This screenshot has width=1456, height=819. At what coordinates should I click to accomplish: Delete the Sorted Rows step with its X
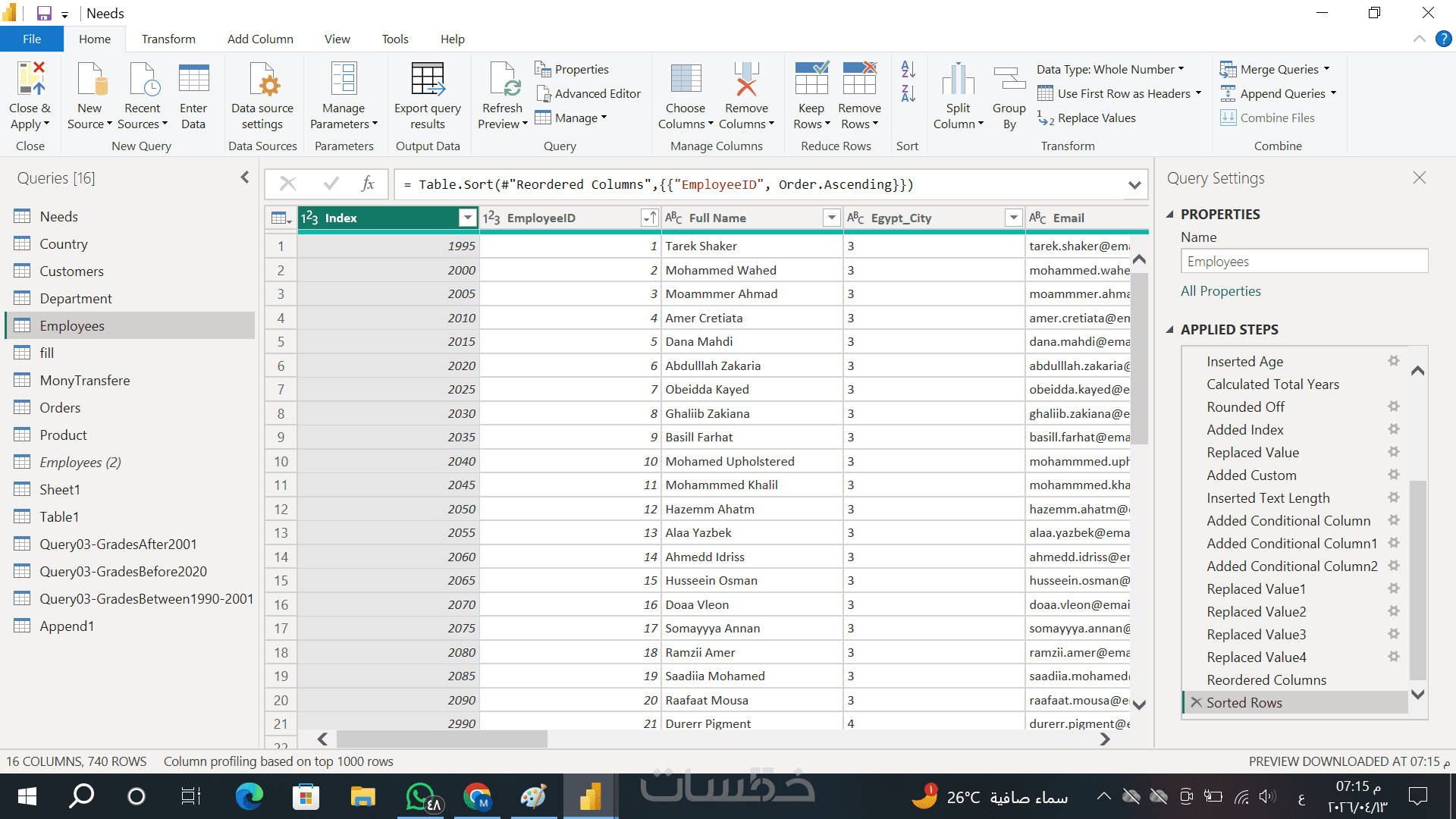(1196, 702)
